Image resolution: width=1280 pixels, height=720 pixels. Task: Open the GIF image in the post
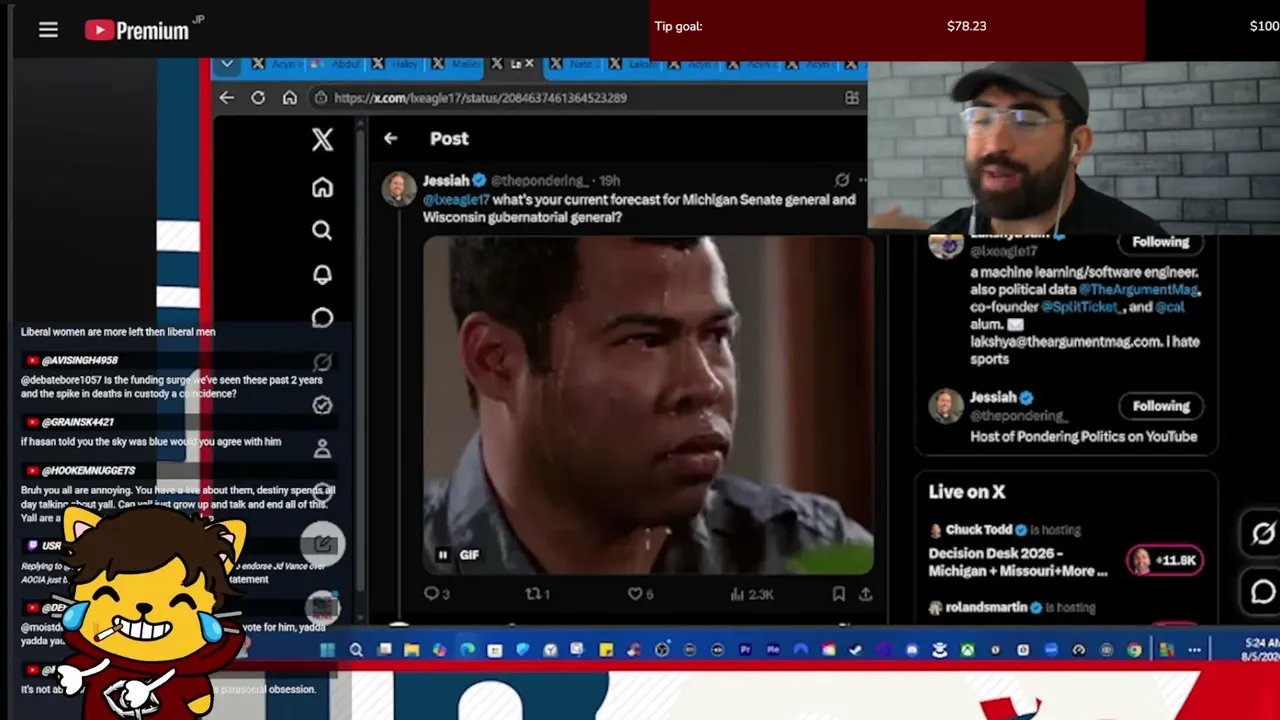pos(648,405)
